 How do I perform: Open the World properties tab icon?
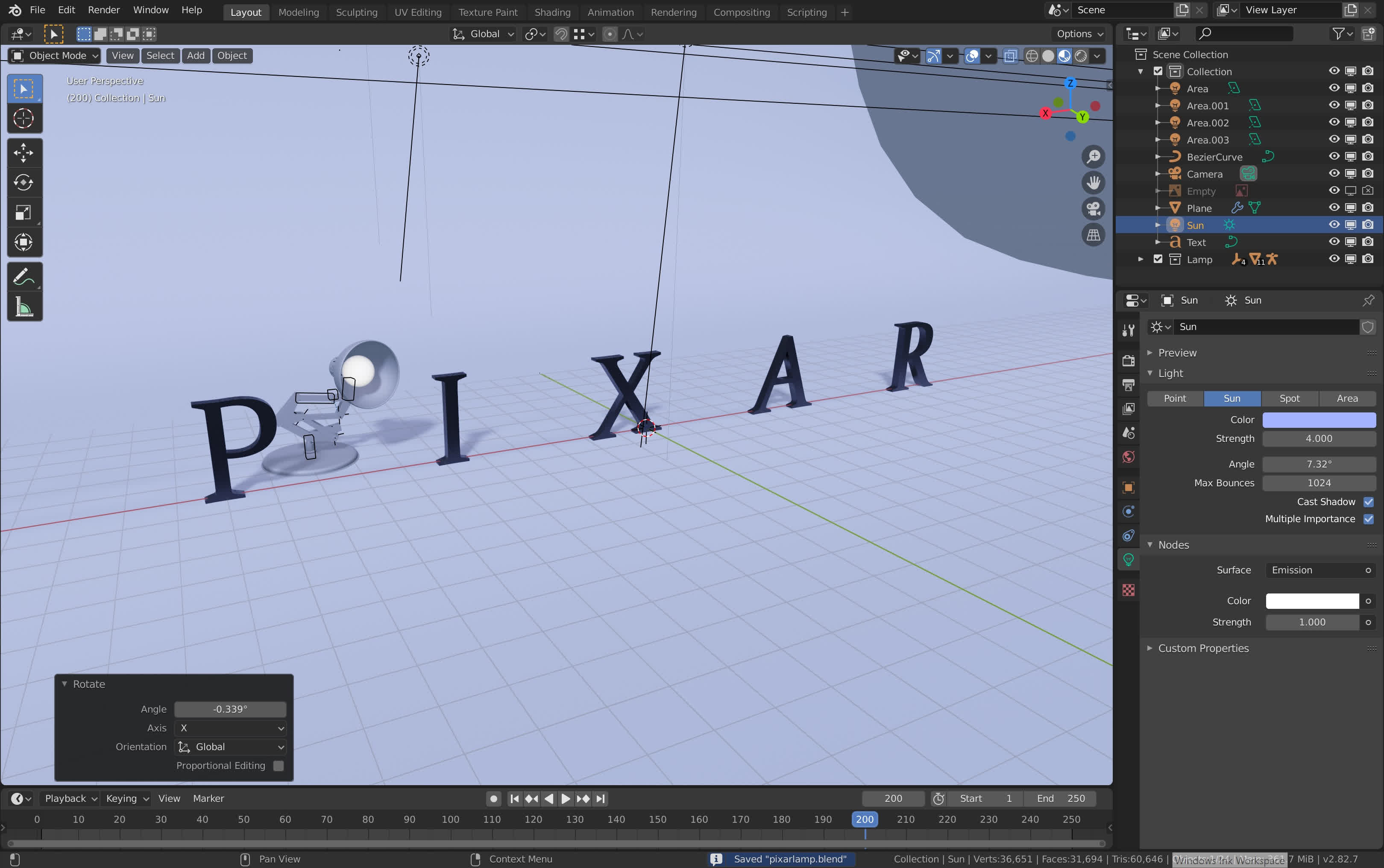point(1129,457)
